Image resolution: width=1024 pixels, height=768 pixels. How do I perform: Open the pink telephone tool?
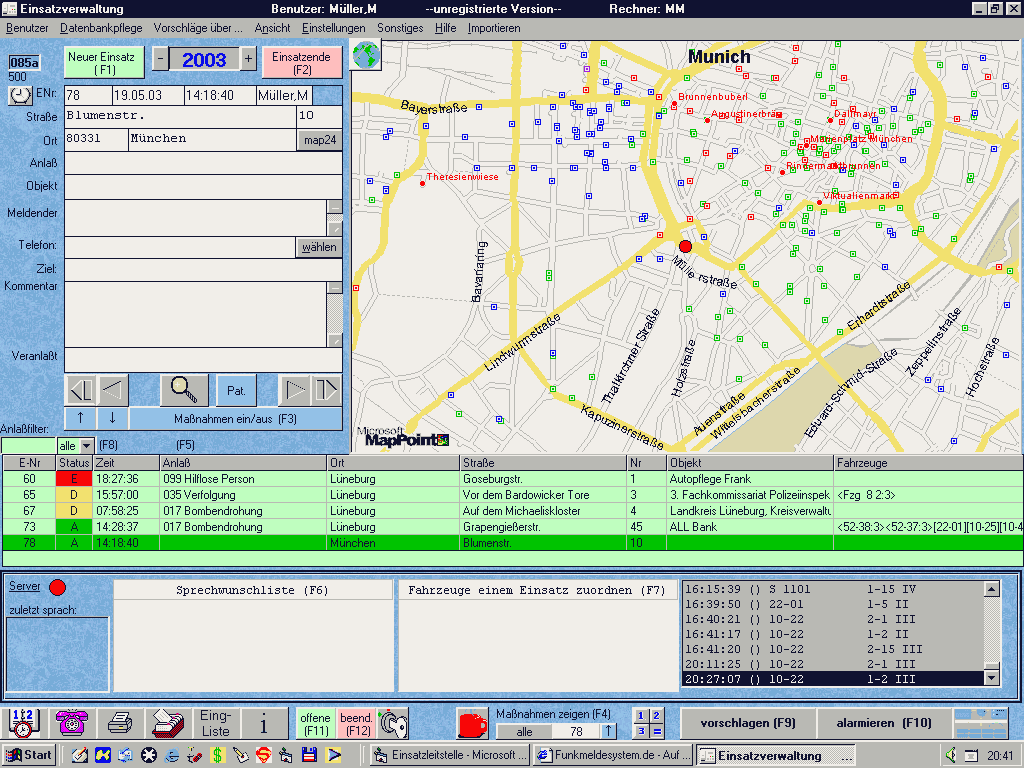pos(71,723)
